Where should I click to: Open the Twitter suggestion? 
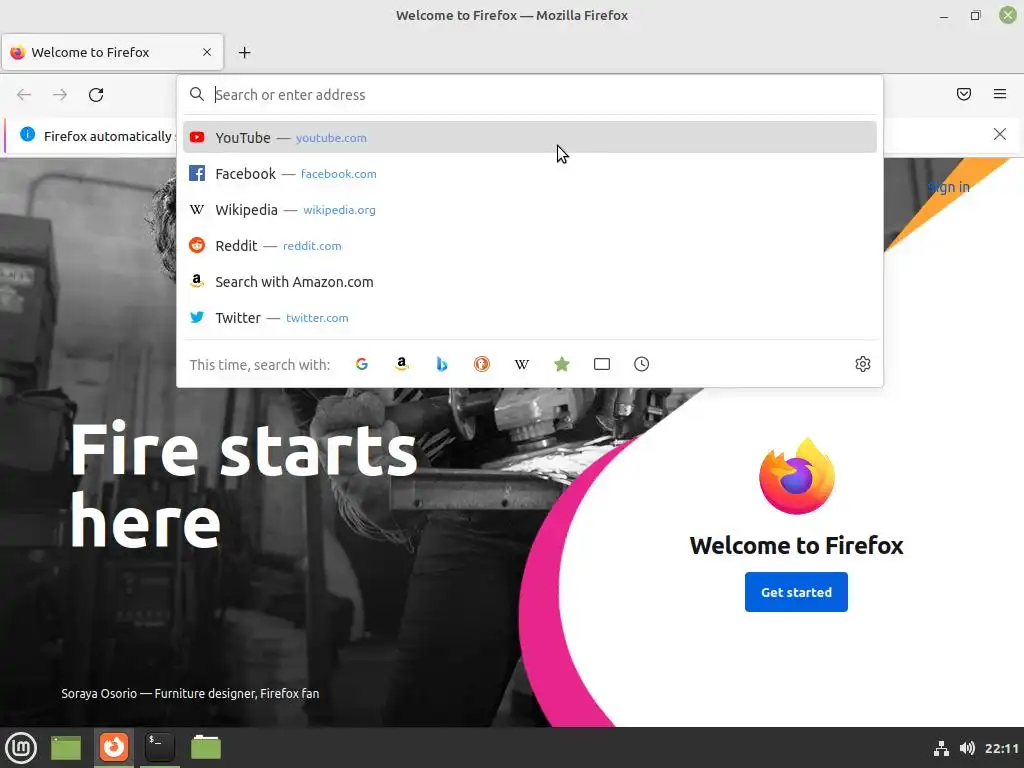coord(530,317)
